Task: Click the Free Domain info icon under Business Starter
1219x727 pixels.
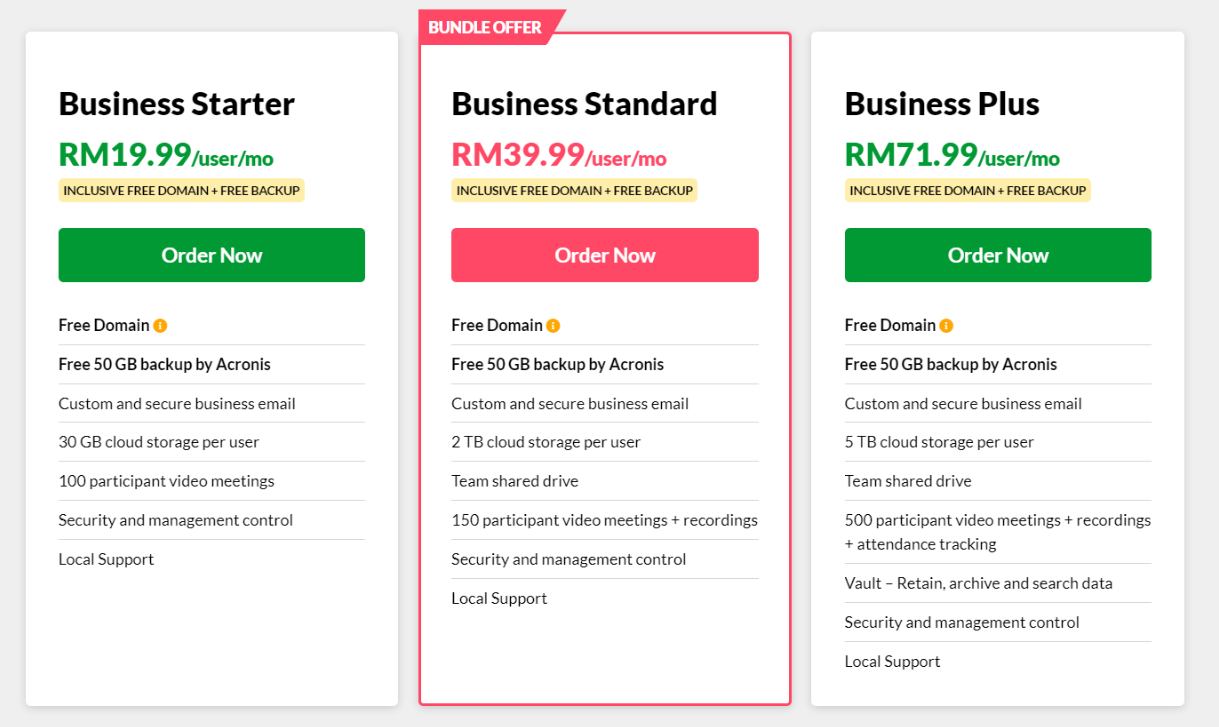Action: [x=160, y=326]
